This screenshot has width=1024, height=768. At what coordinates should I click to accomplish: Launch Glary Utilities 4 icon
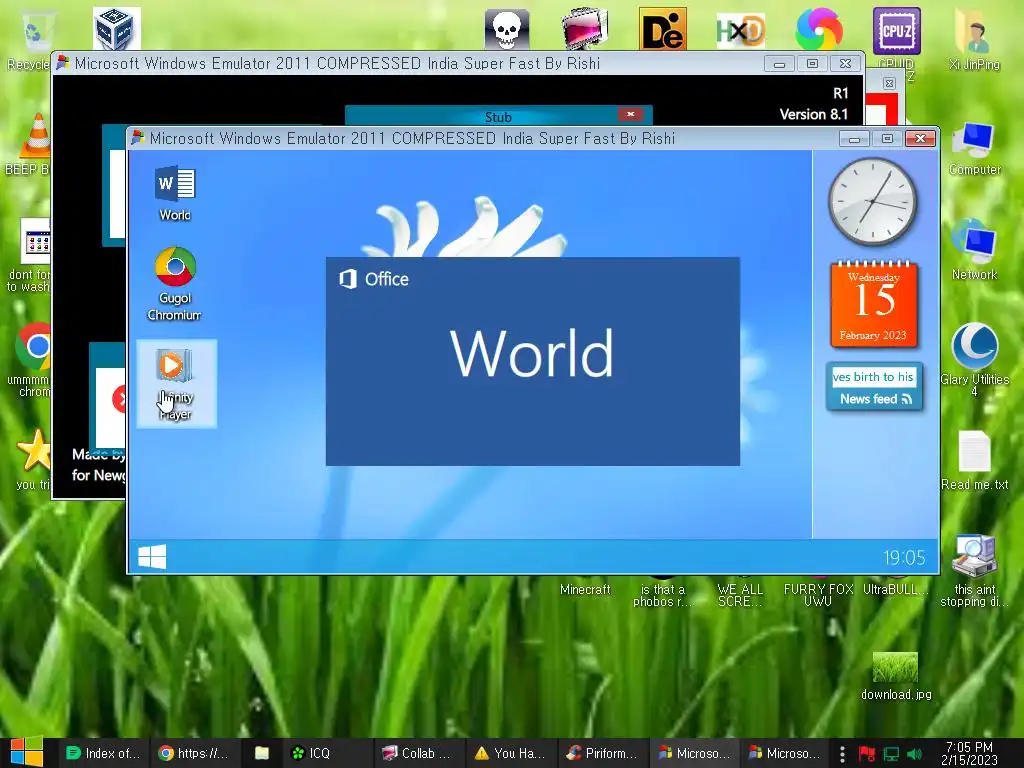(x=974, y=359)
